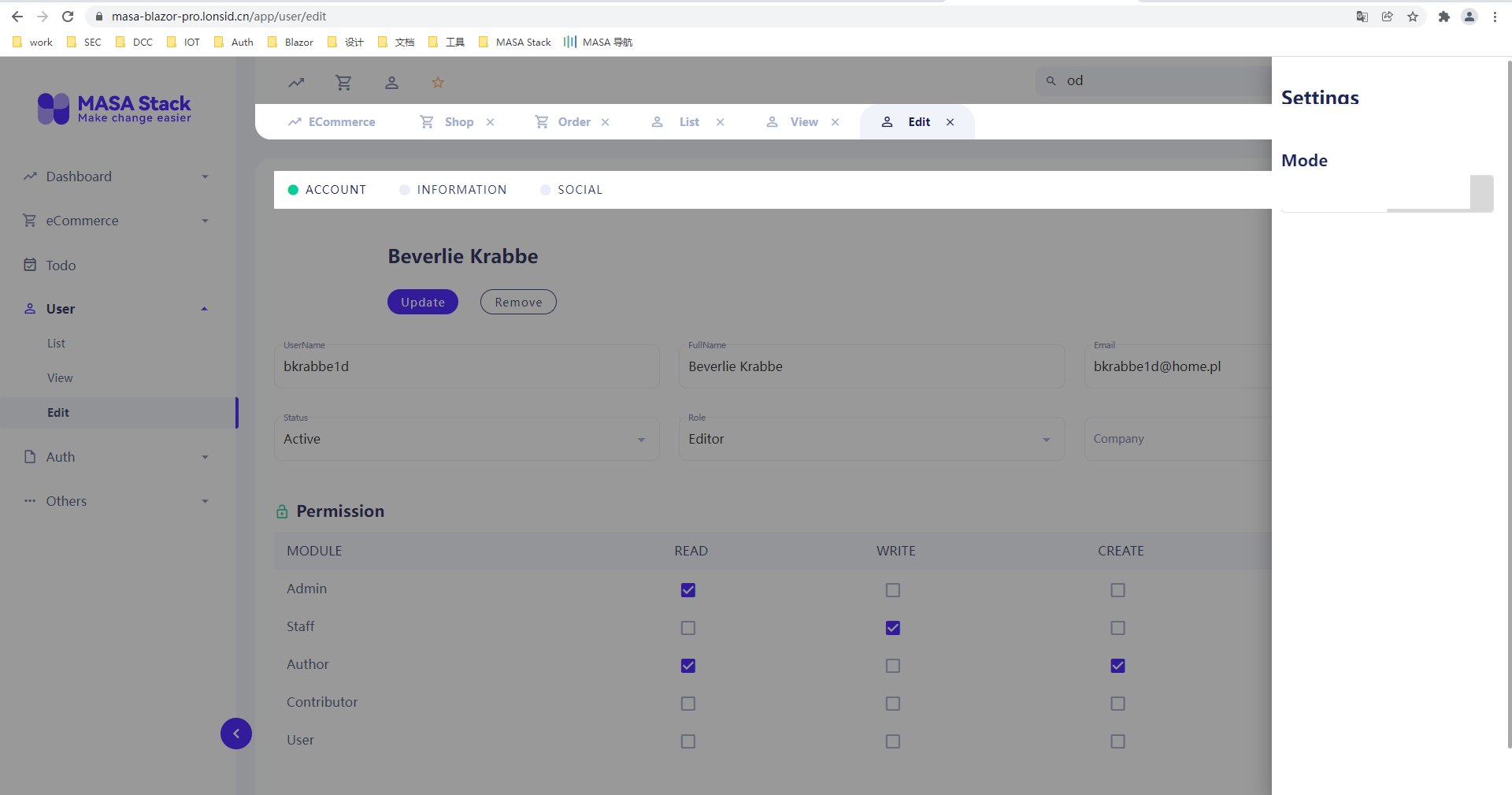Switch to the INFORMATION tab
Viewport: 1512px width, 795px height.
[461, 189]
